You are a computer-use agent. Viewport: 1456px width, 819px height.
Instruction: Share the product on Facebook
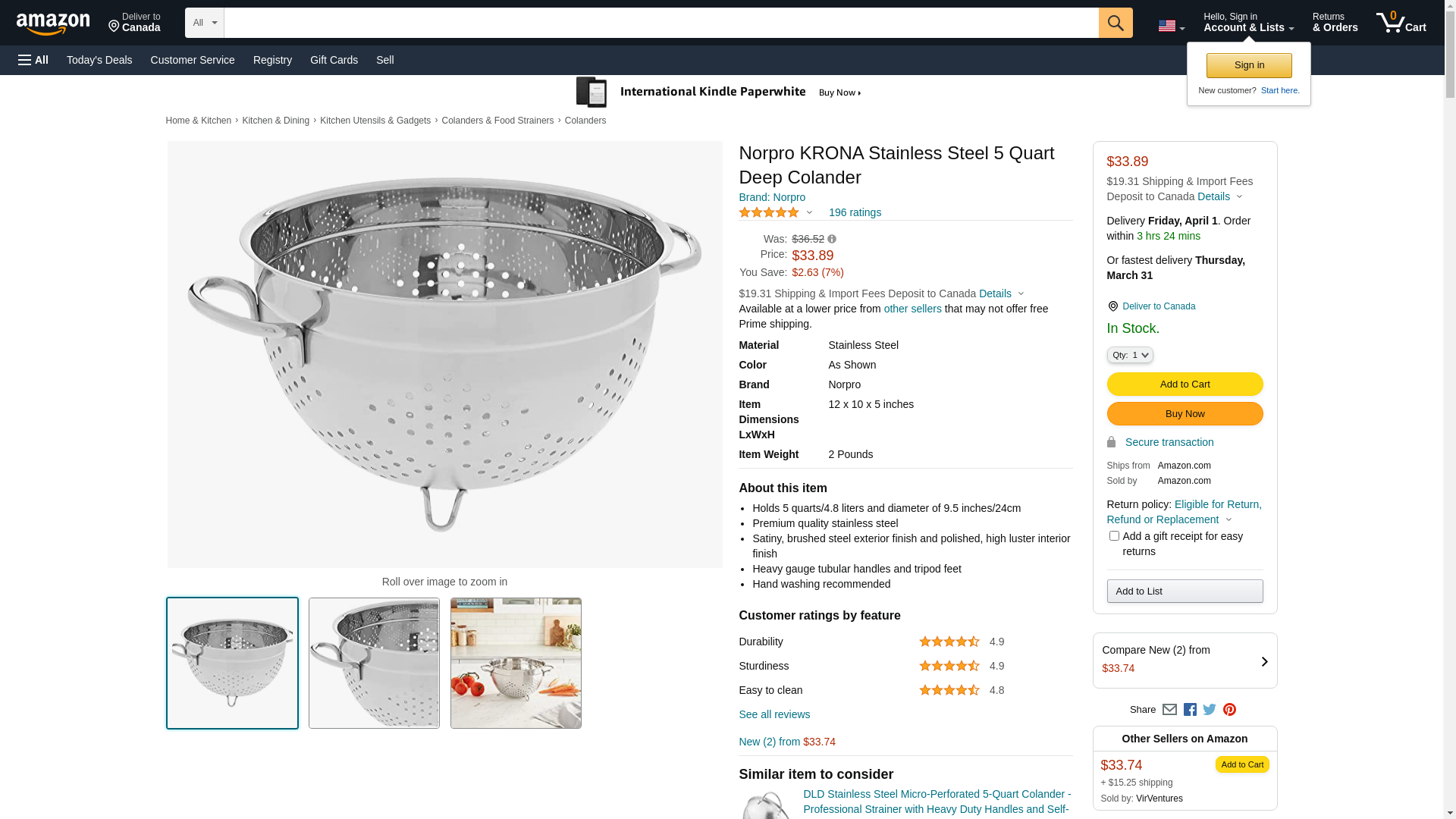[x=1190, y=710]
